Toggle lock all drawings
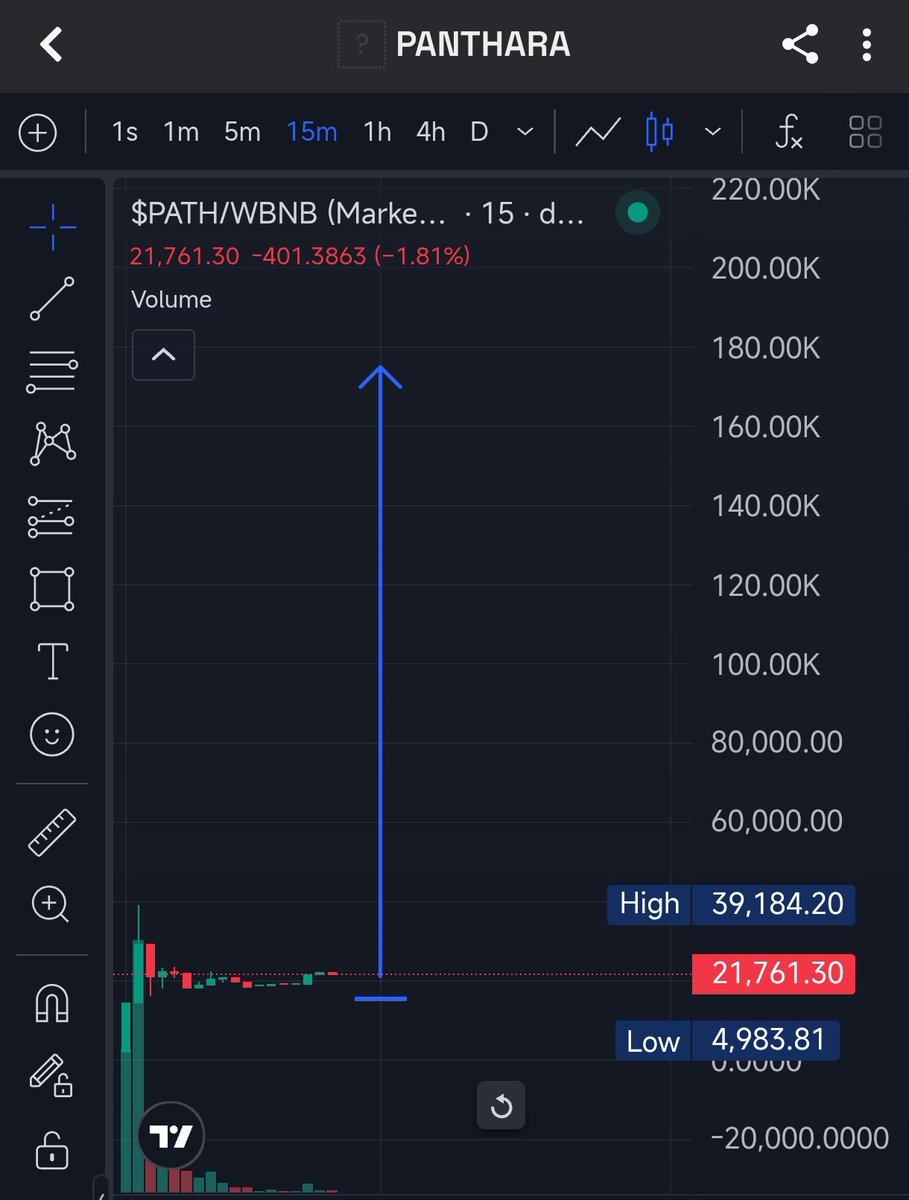Image resolution: width=909 pixels, height=1200 pixels. (52, 1149)
